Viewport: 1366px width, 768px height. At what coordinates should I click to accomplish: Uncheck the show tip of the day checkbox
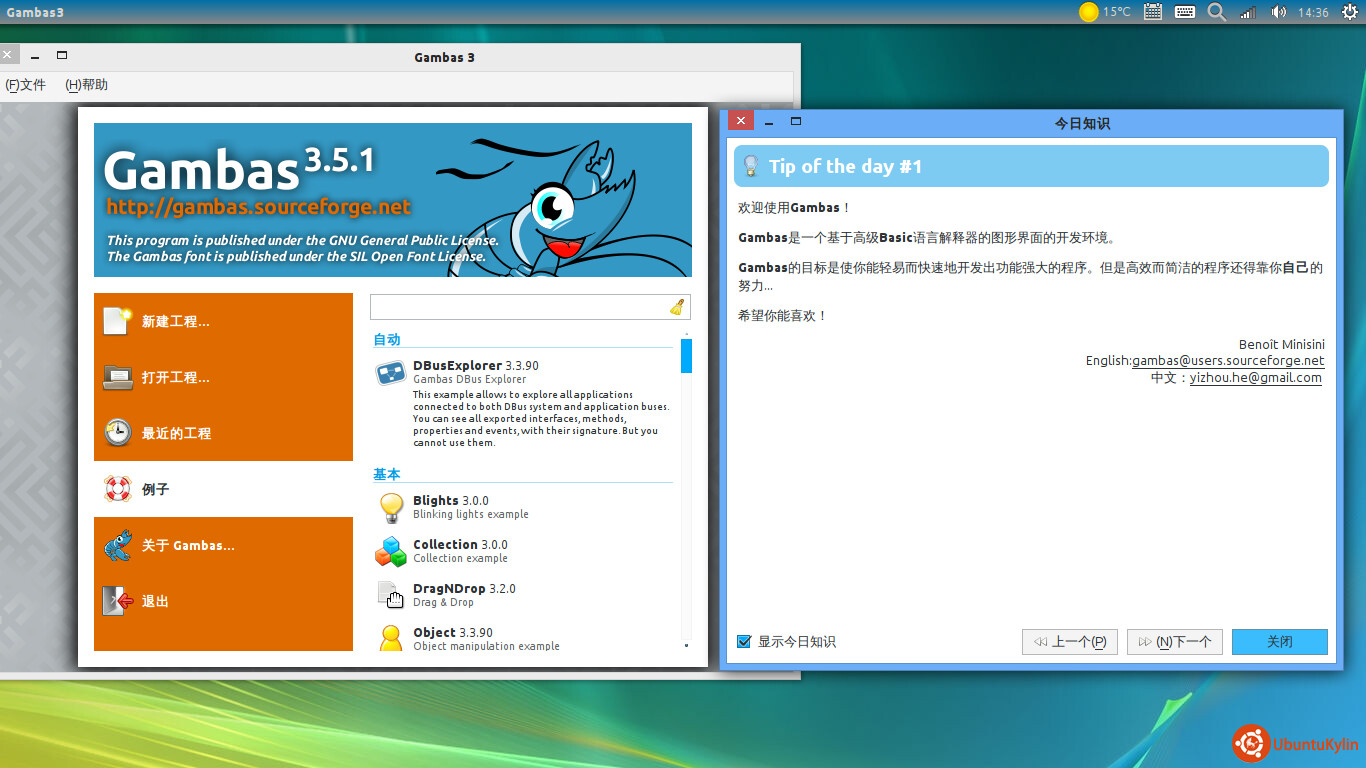(744, 642)
